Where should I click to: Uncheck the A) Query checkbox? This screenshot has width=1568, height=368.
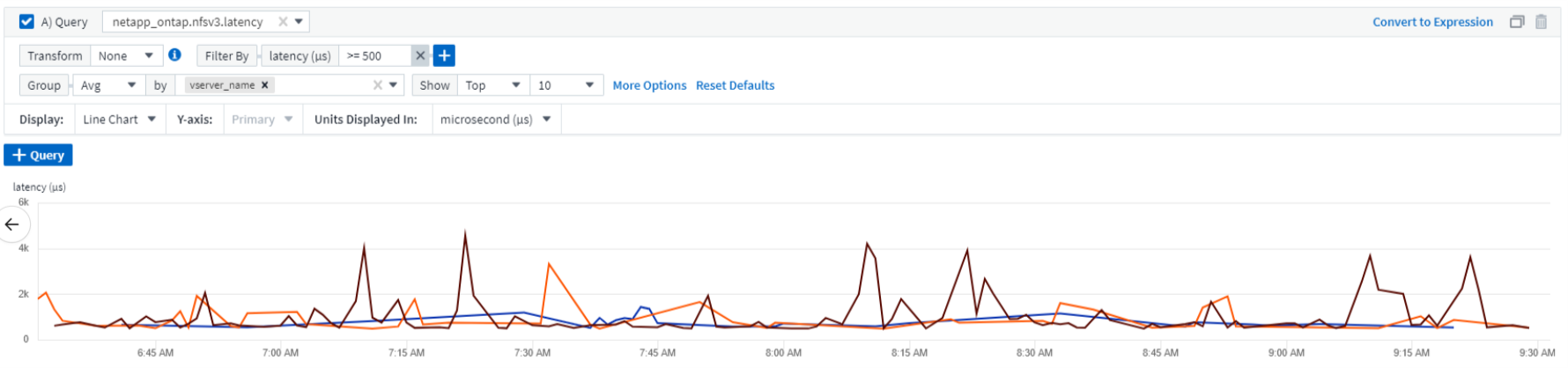coord(26,22)
